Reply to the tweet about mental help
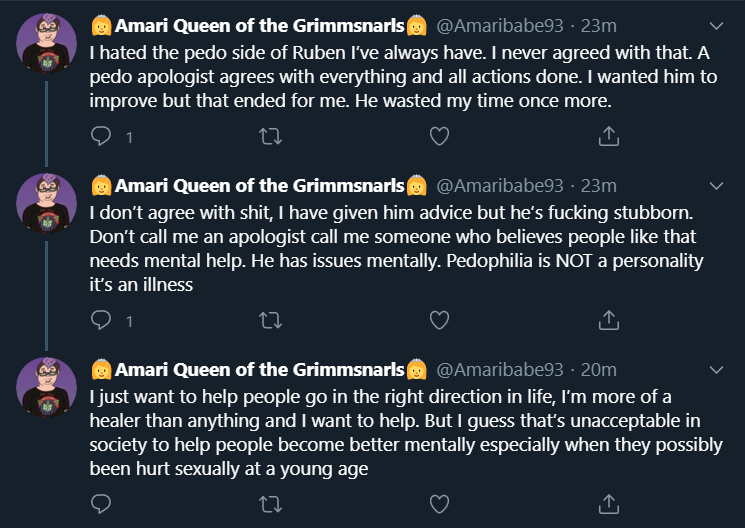745x528 pixels. 101,320
